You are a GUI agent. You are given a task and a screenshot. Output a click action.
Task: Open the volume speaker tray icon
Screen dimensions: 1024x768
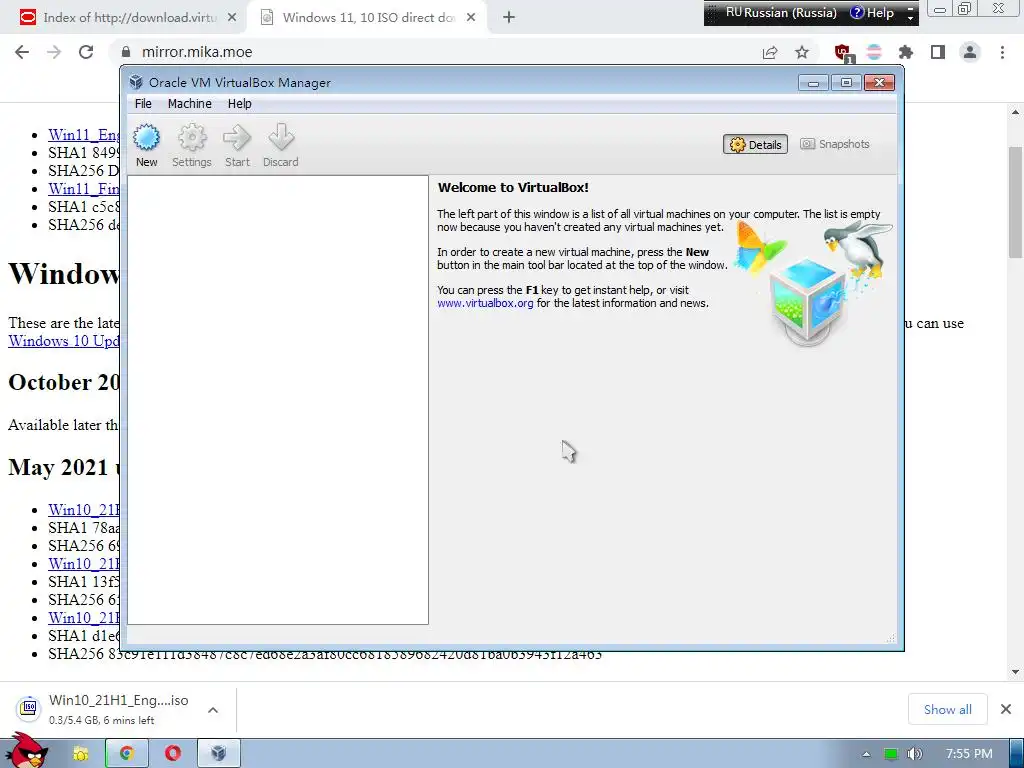coord(915,754)
